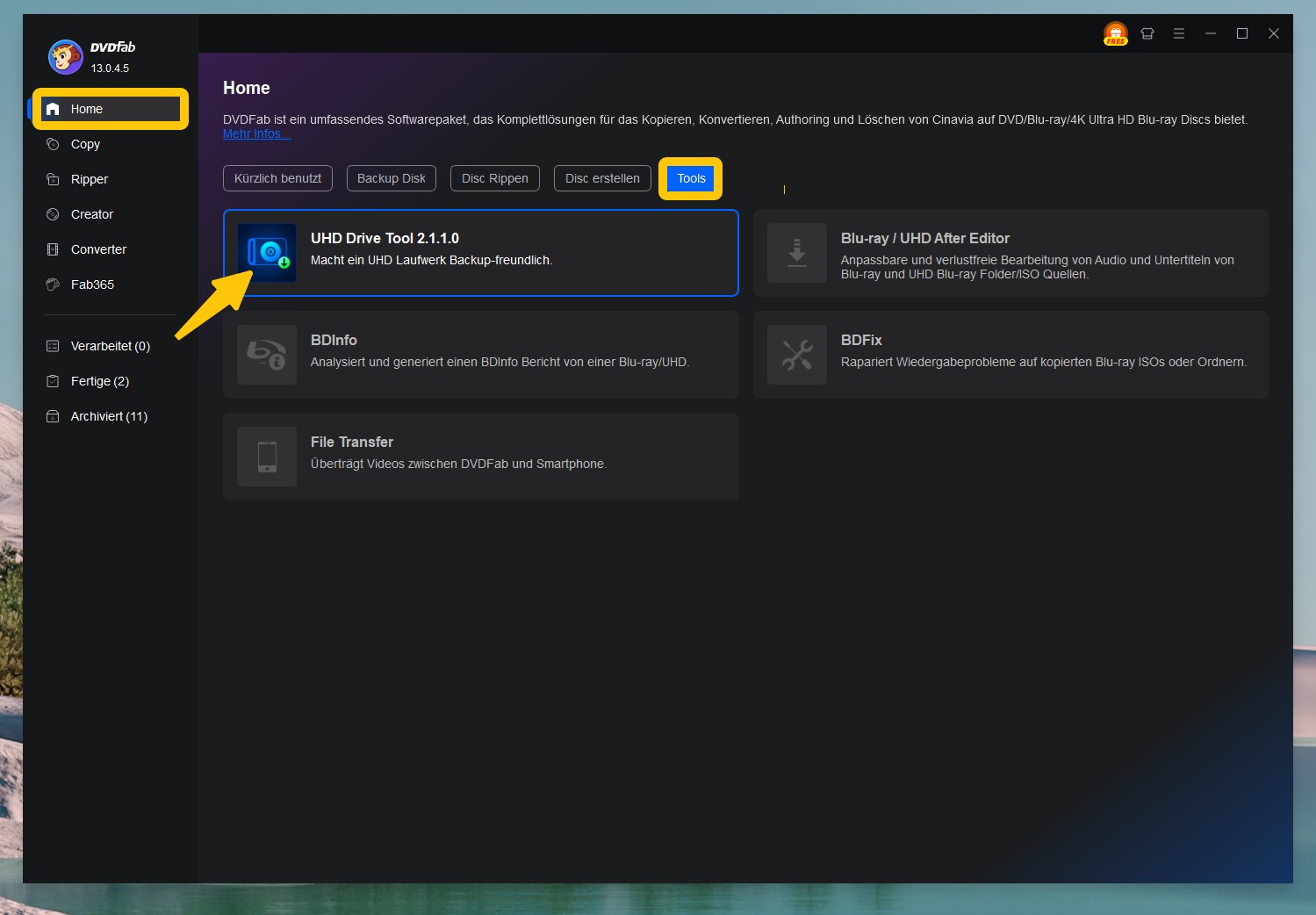Open Archiviert (11) in the sidebar
This screenshot has width=1316, height=915.
[x=109, y=416]
